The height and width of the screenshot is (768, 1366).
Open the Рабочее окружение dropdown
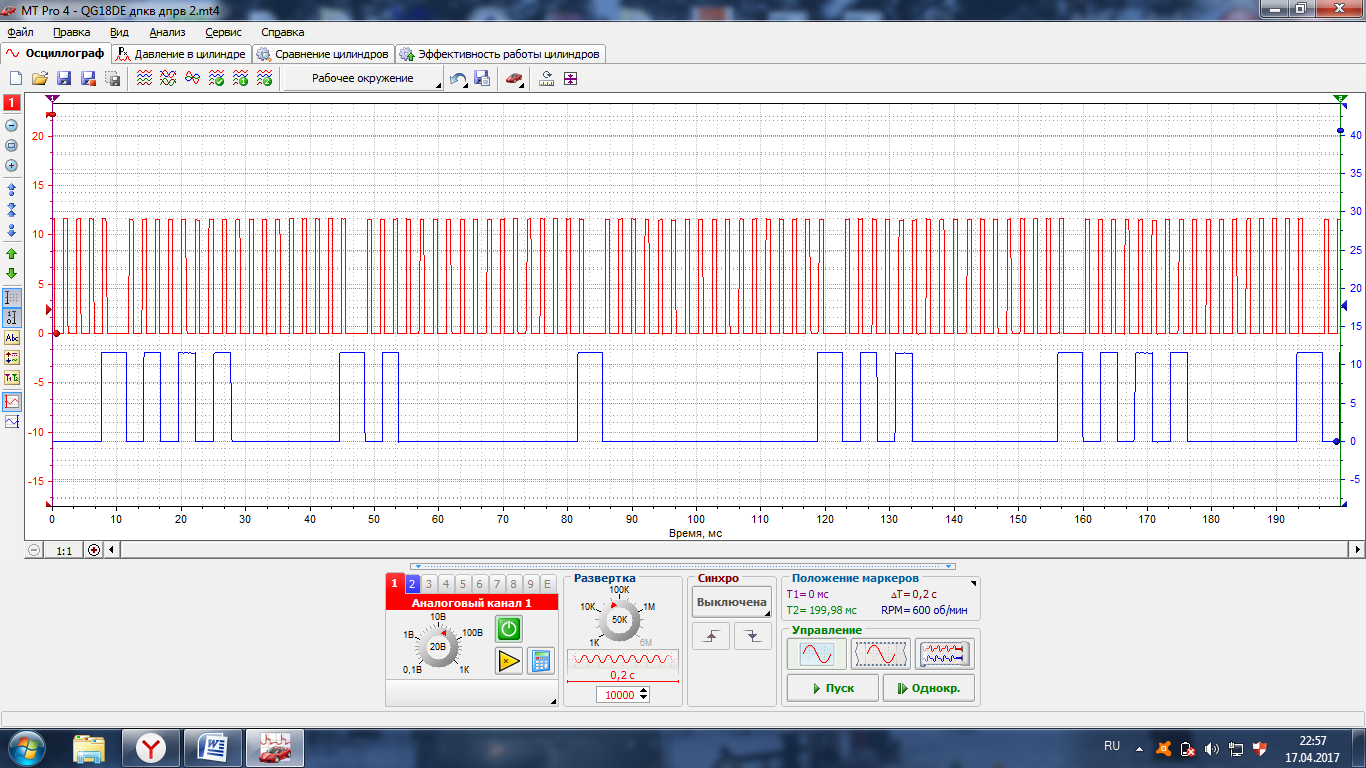coord(364,78)
